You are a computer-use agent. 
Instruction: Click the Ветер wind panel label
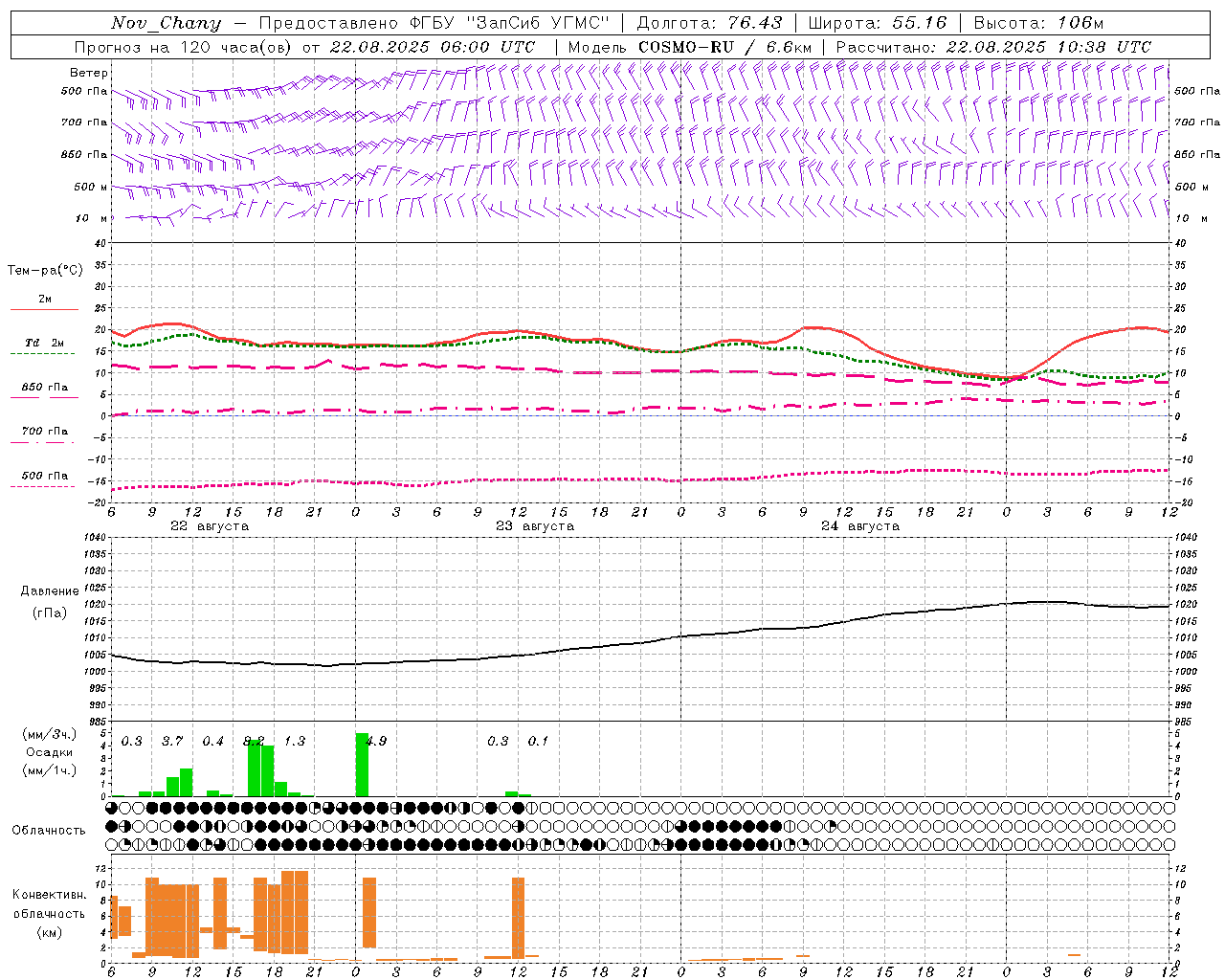coord(89,73)
